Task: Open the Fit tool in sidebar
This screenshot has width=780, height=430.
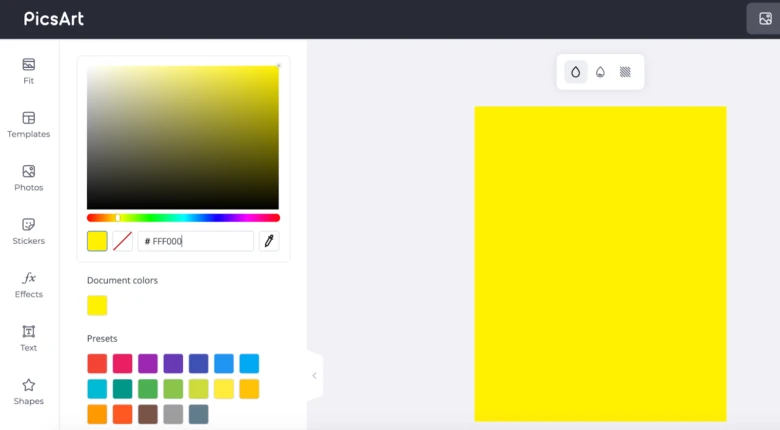Action: coord(29,71)
